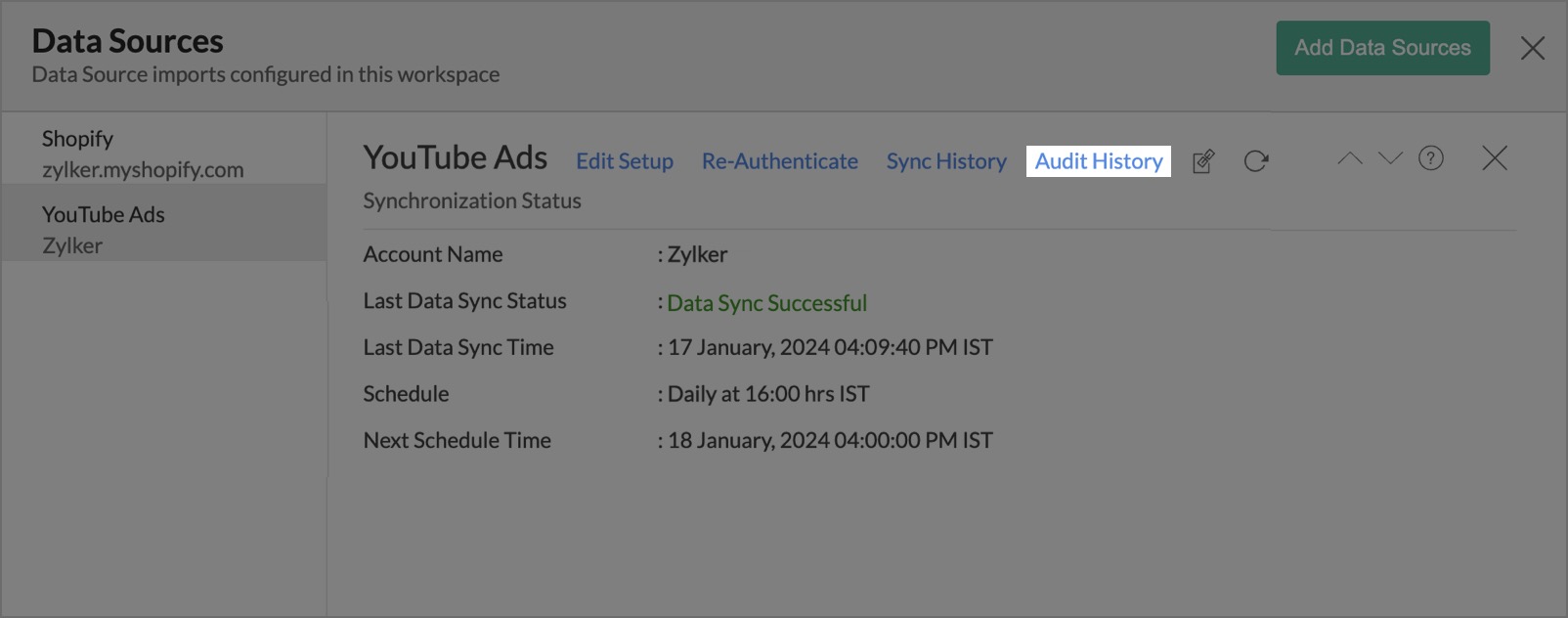Click the Add Data Sources button

(x=1382, y=48)
